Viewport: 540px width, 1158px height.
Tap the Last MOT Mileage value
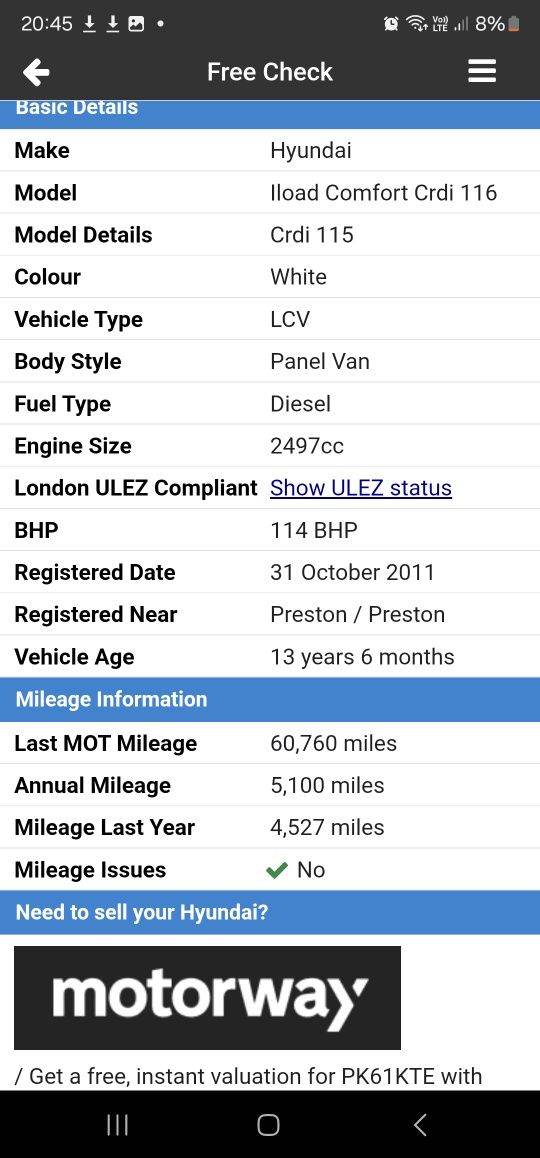334,744
